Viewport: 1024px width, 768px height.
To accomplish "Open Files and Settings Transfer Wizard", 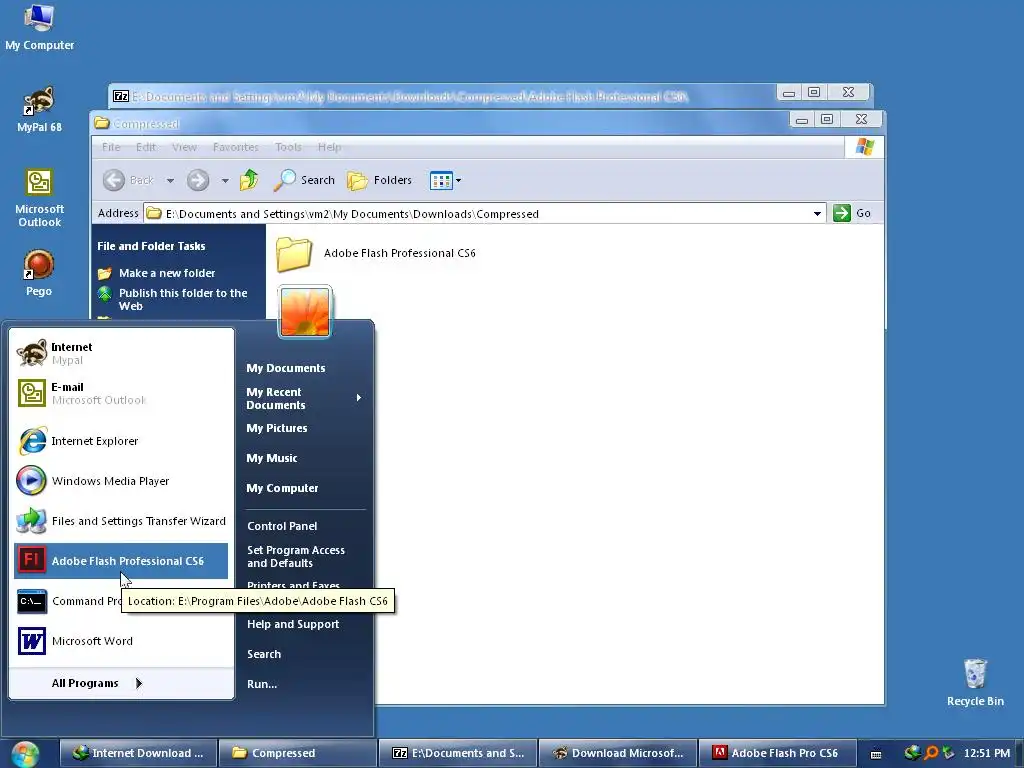I will 121,520.
